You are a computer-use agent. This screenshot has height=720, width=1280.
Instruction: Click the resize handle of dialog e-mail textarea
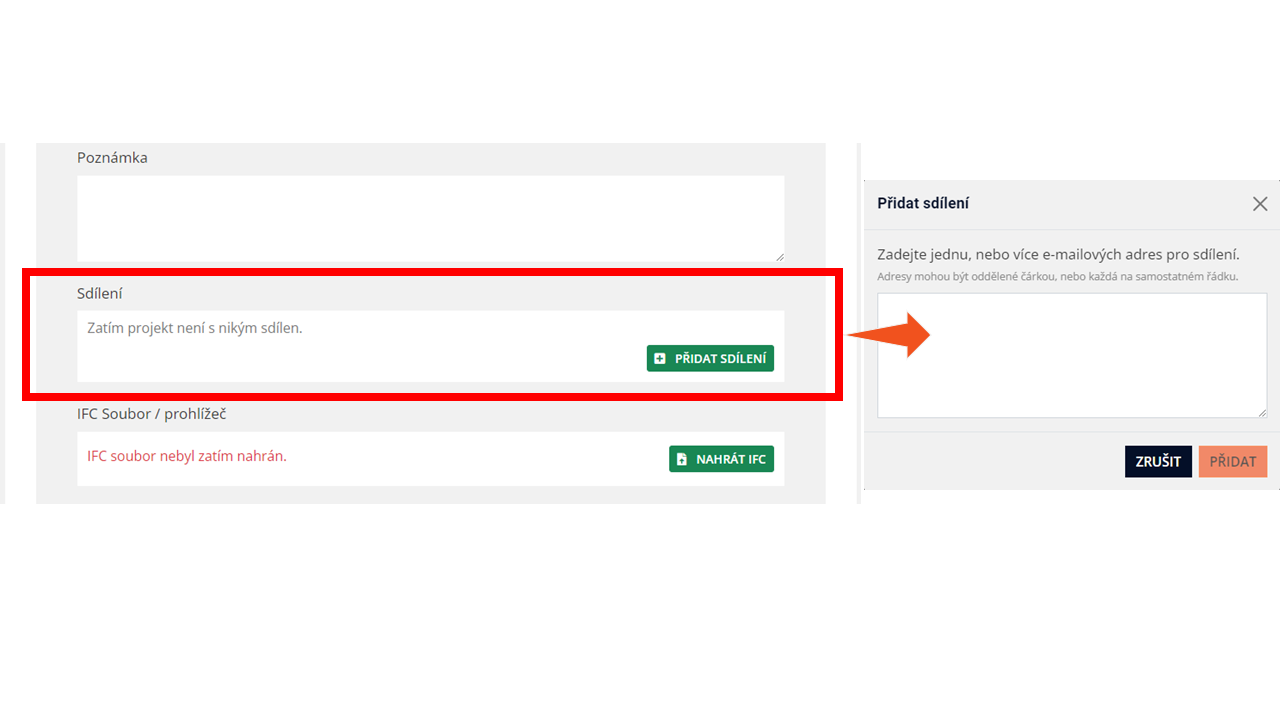pyautogui.click(x=1262, y=412)
